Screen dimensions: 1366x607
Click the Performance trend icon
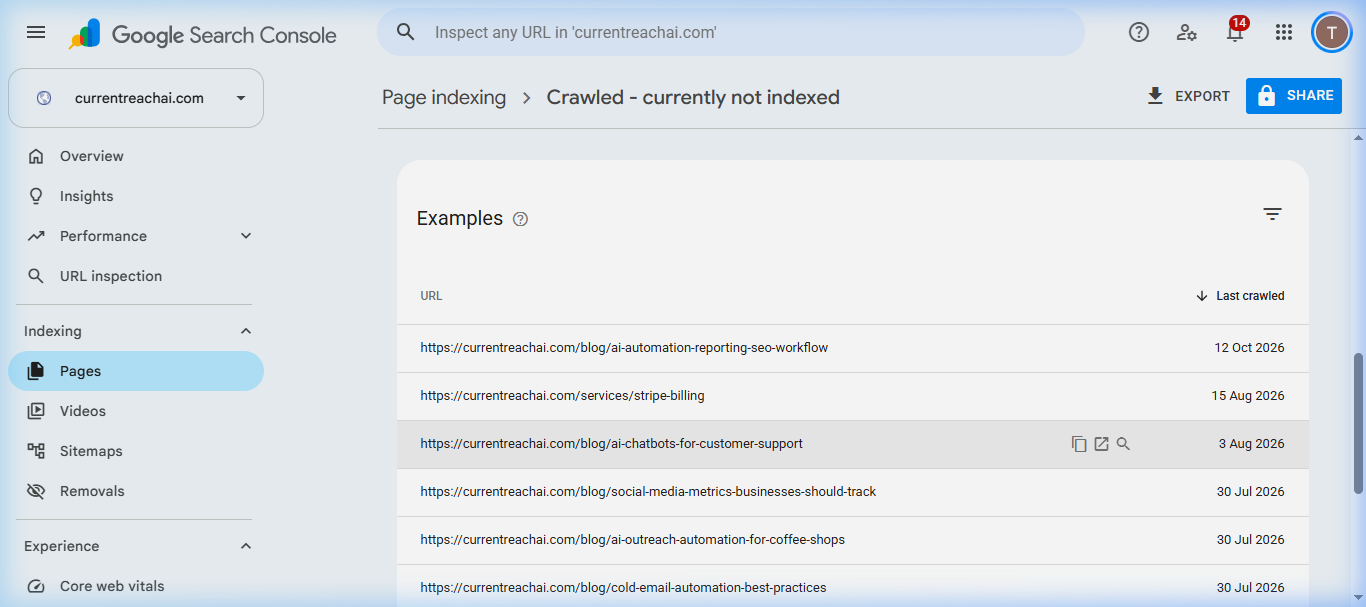[x=36, y=236]
